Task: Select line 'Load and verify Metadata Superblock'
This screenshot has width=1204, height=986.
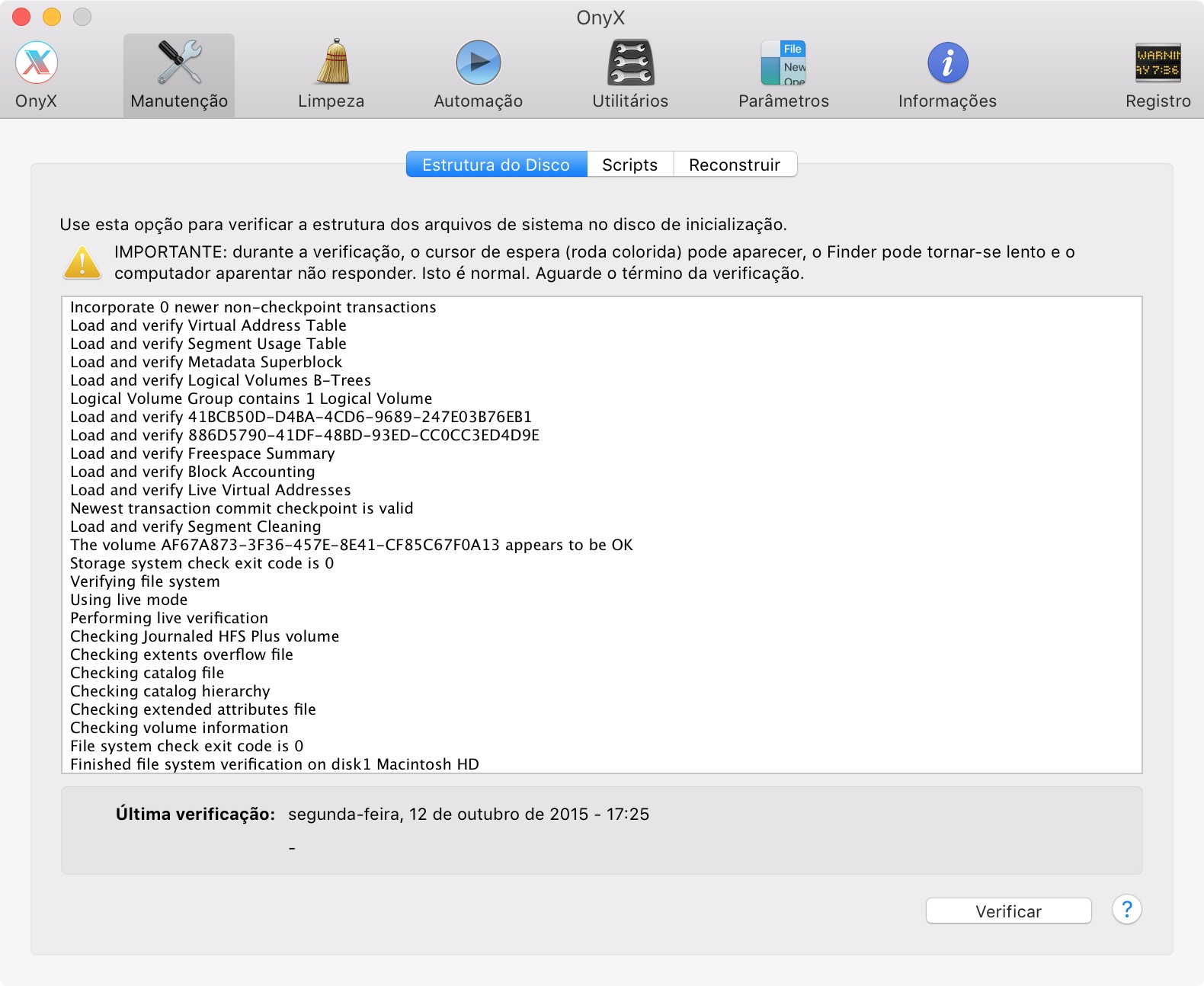Action: (x=206, y=362)
